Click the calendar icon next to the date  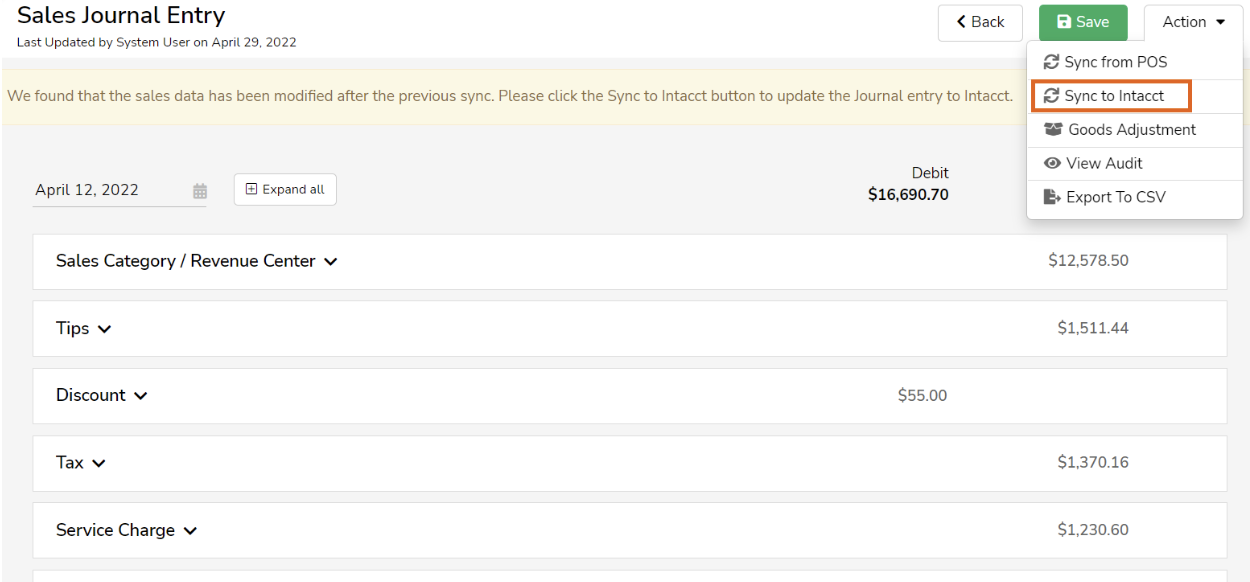coord(199,190)
